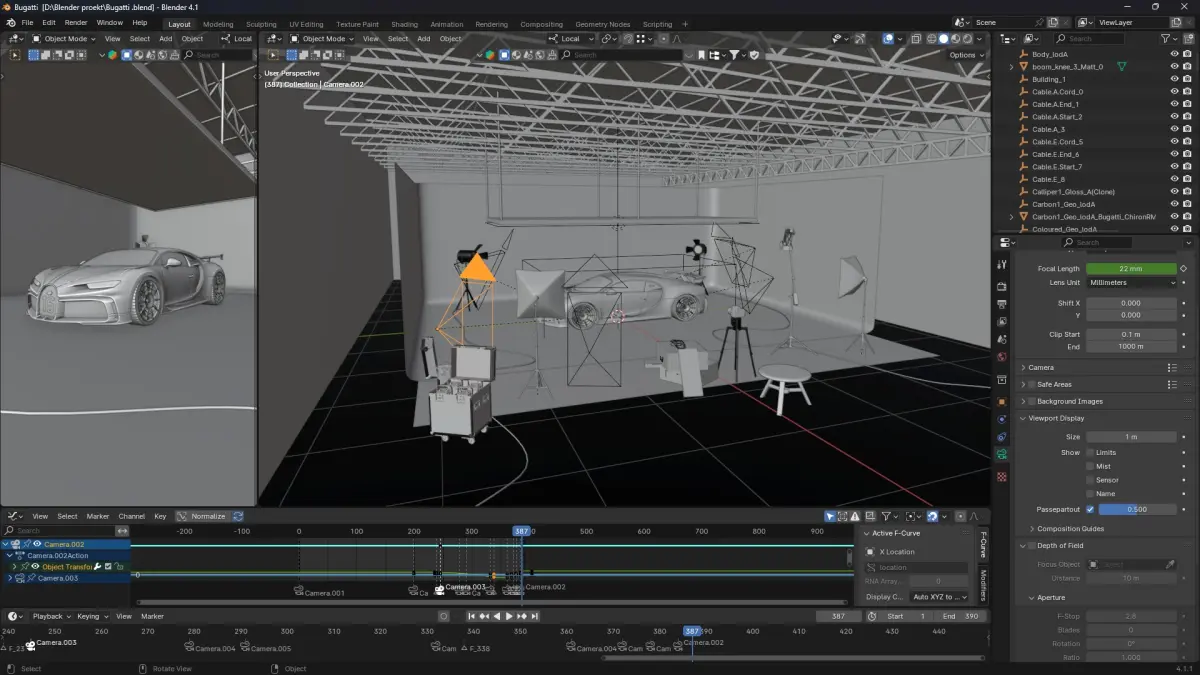Toggle the X Location F-Curve checkbox
Screen dimensions: 1200x675
[x=870, y=551]
